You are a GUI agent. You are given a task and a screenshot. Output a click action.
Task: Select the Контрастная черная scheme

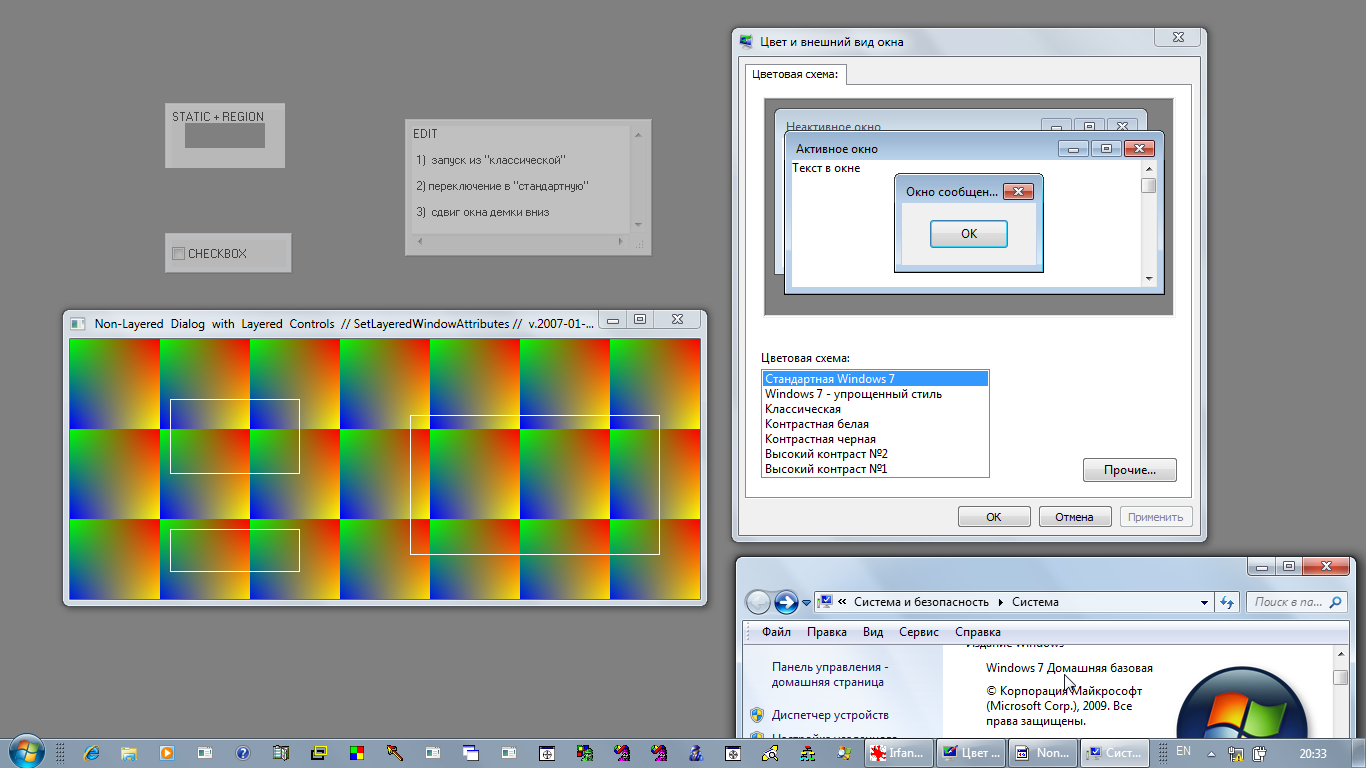click(875, 439)
